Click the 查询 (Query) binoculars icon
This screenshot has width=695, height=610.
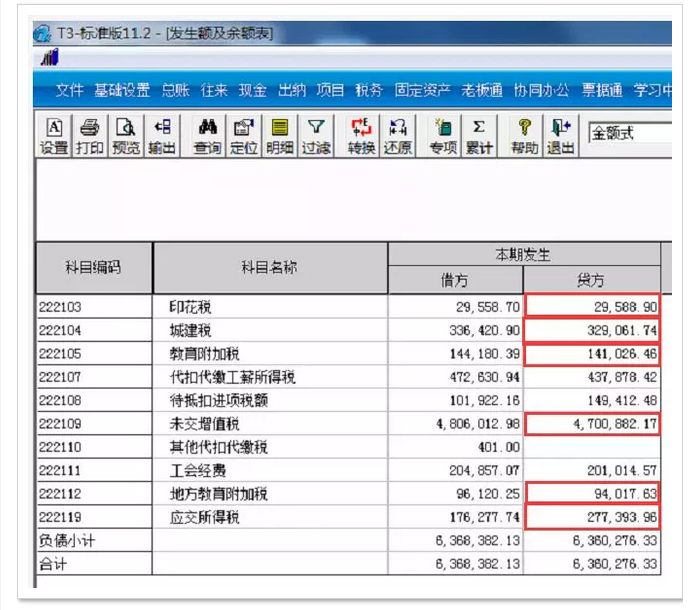[x=207, y=136]
